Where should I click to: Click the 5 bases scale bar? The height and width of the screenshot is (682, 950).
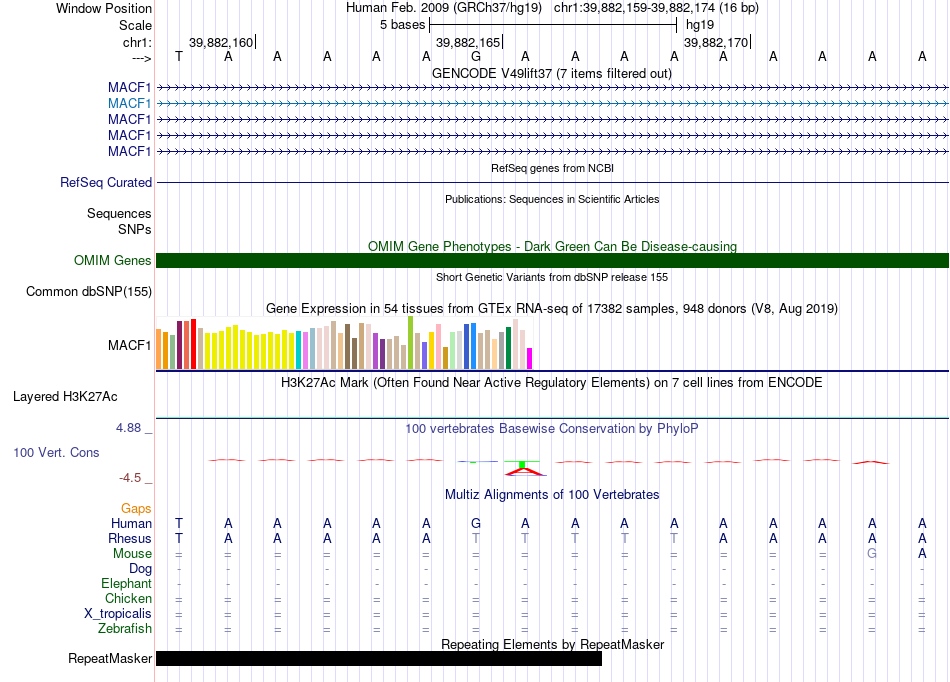click(553, 25)
